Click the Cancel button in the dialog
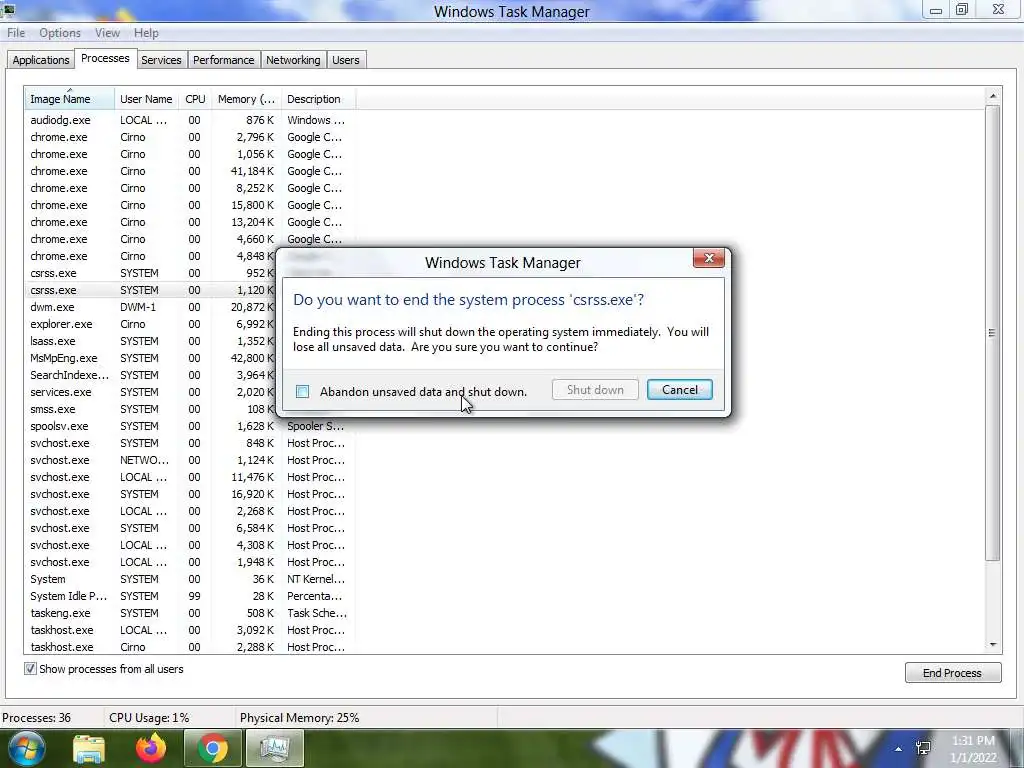The width and height of the screenshot is (1024, 768). [679, 390]
